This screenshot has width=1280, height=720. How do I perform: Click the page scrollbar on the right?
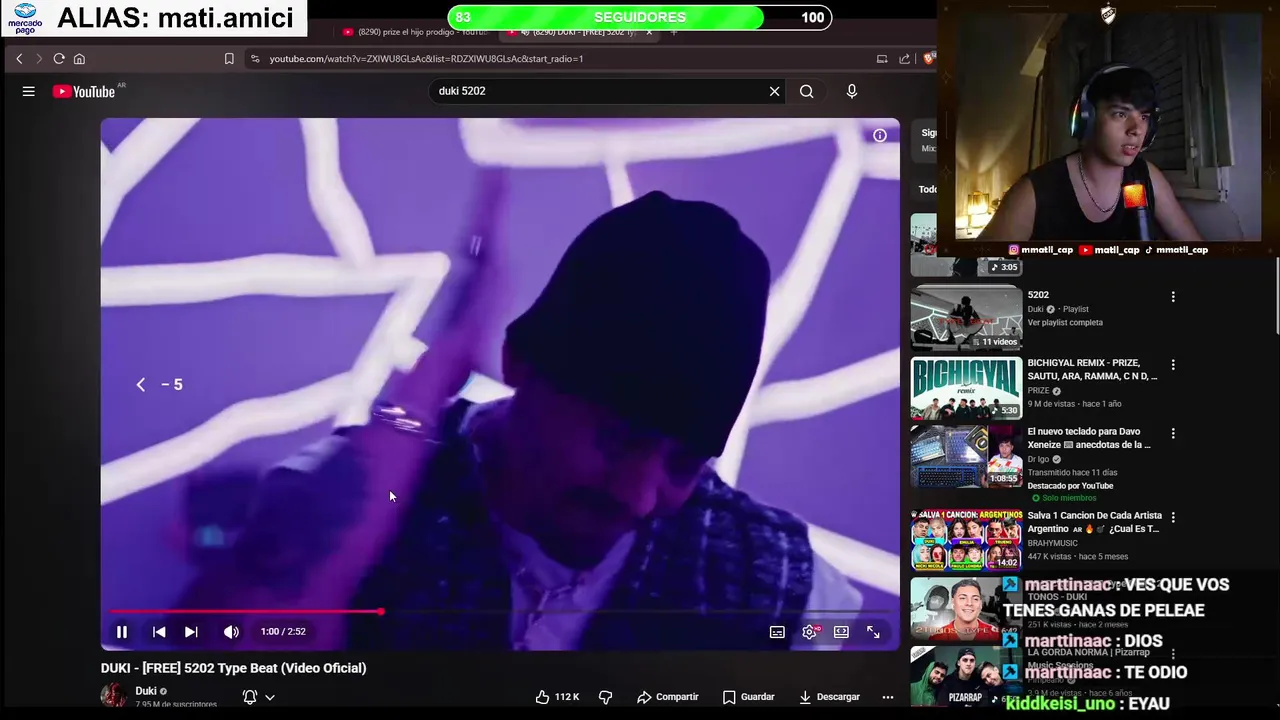click(x=1276, y=296)
